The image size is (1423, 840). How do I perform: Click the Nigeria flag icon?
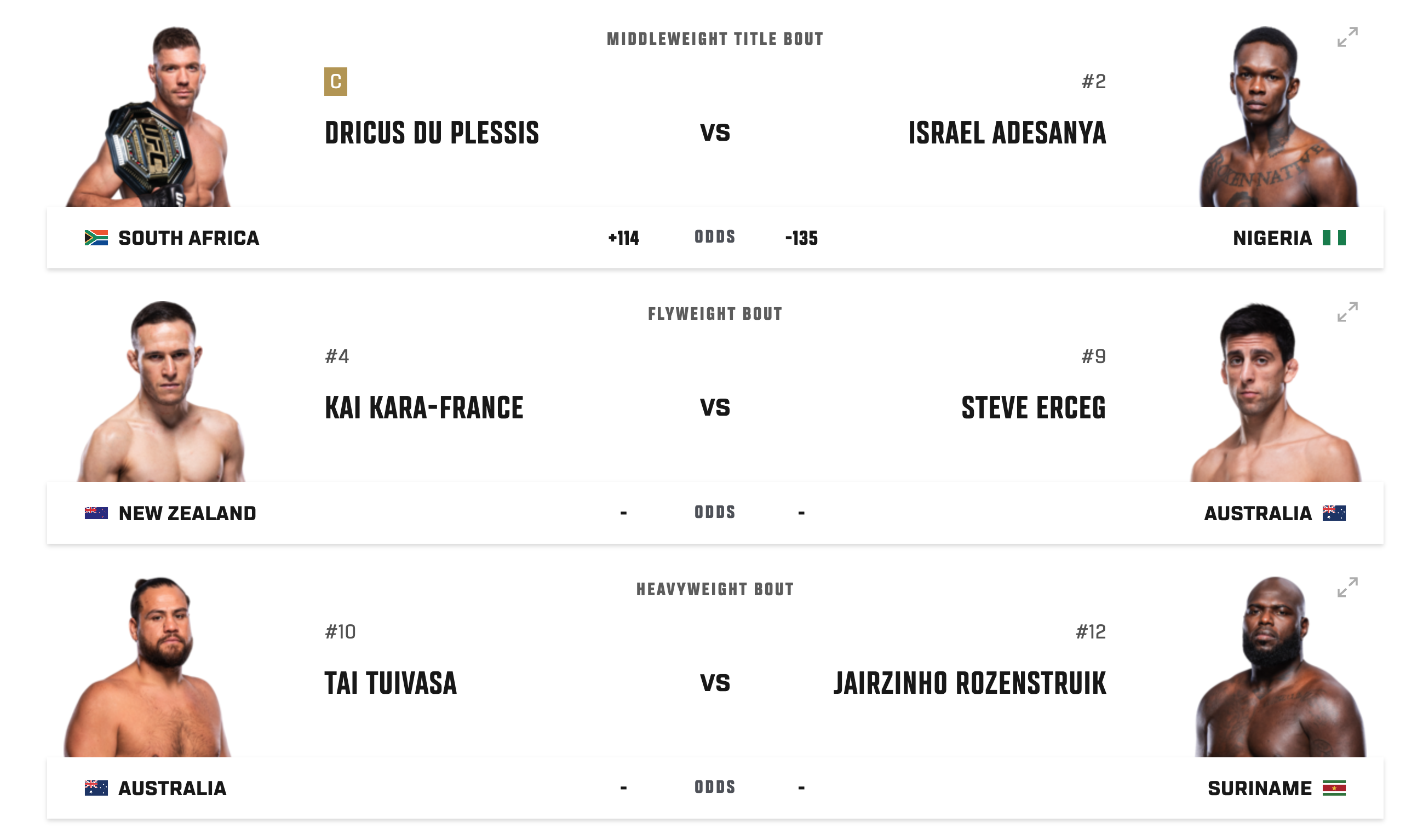[x=1333, y=238]
